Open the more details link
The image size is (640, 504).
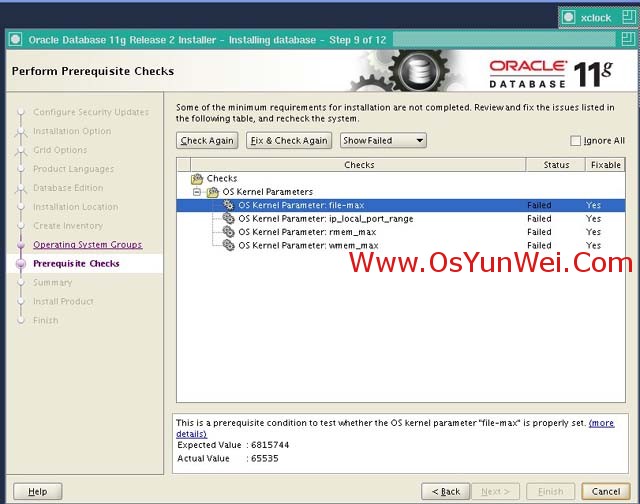pyautogui.click(x=601, y=423)
